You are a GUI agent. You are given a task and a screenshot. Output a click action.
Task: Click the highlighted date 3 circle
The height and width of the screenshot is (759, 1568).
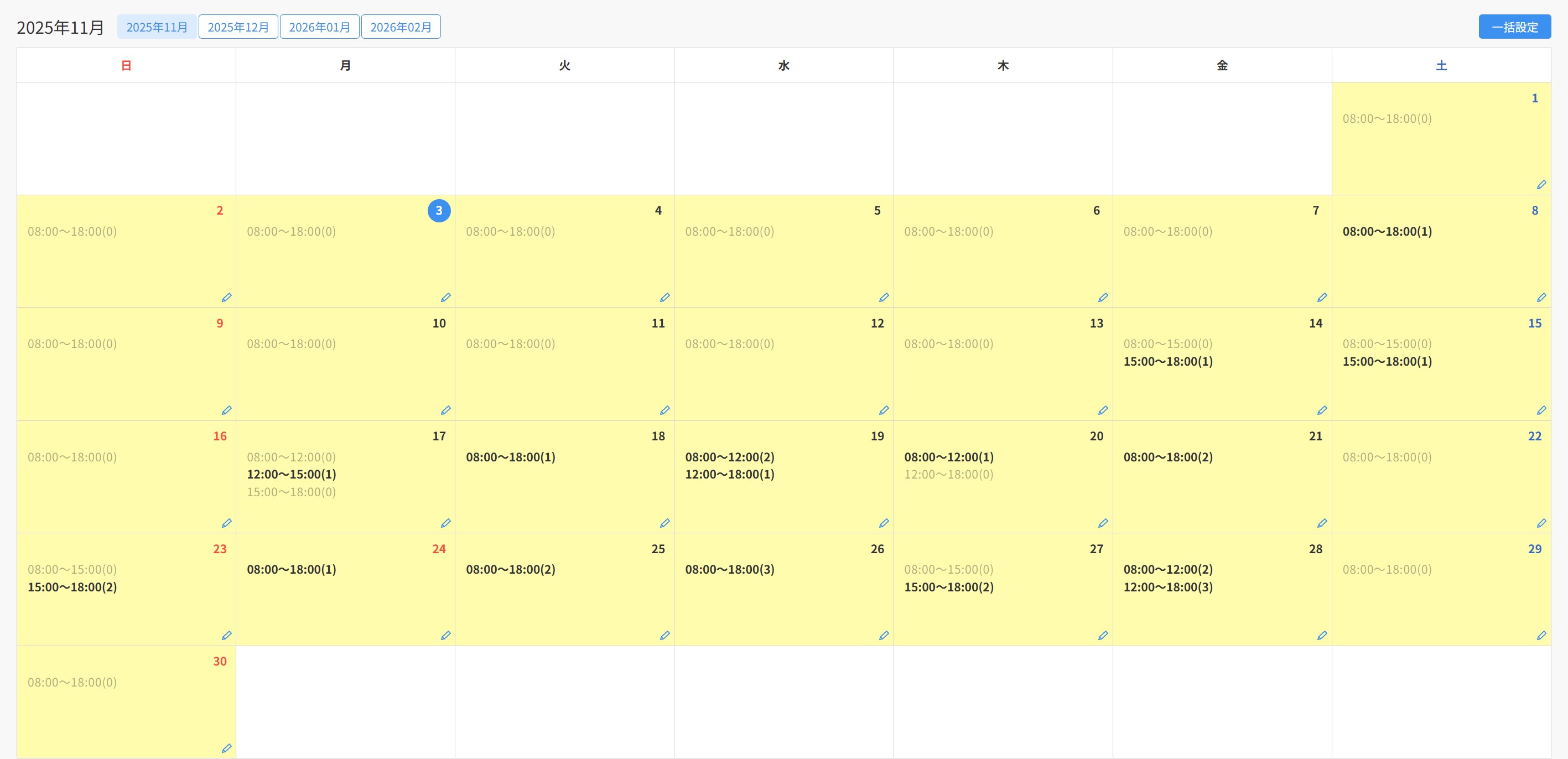click(x=439, y=211)
